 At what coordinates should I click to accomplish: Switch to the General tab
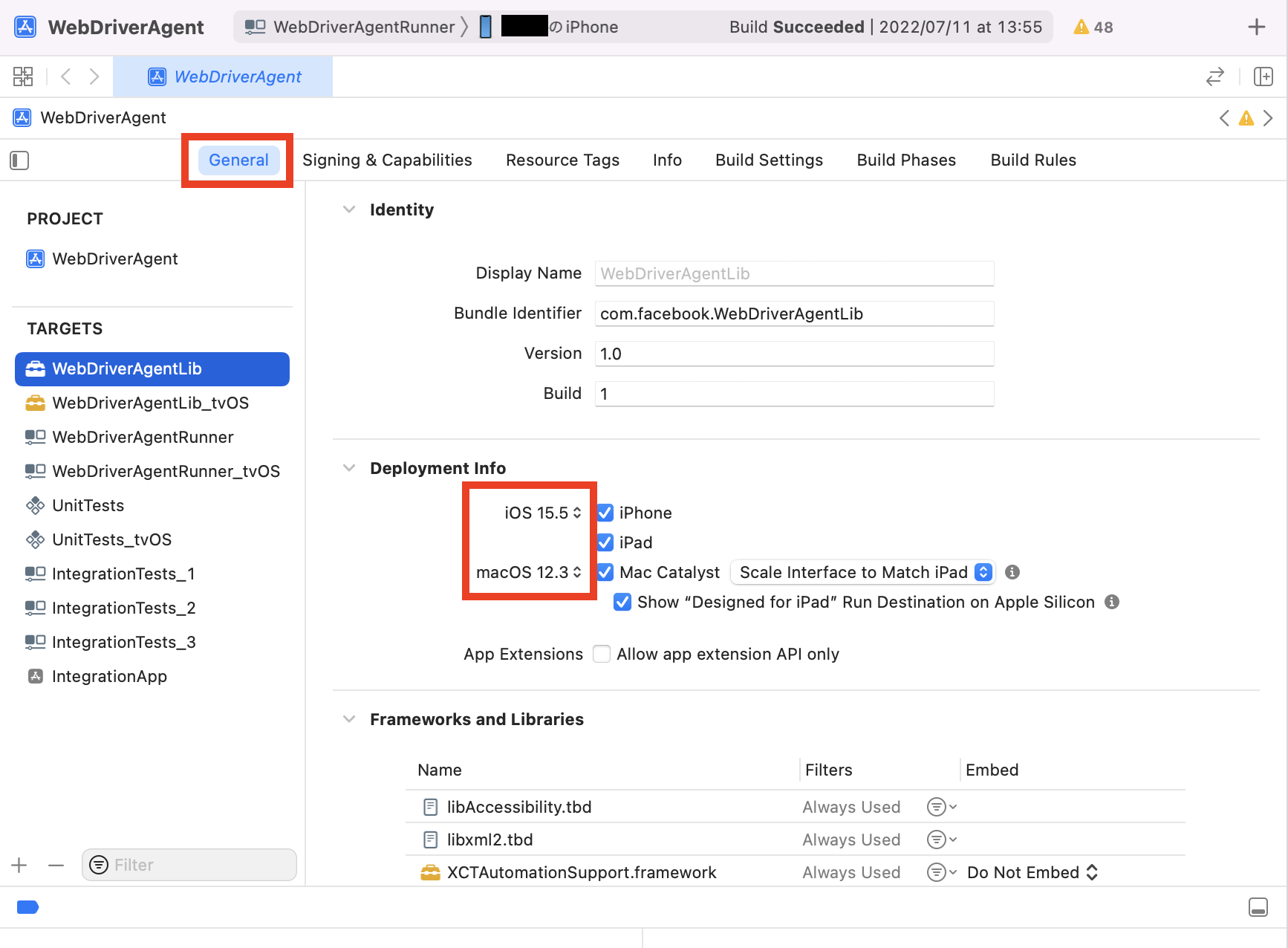[238, 160]
